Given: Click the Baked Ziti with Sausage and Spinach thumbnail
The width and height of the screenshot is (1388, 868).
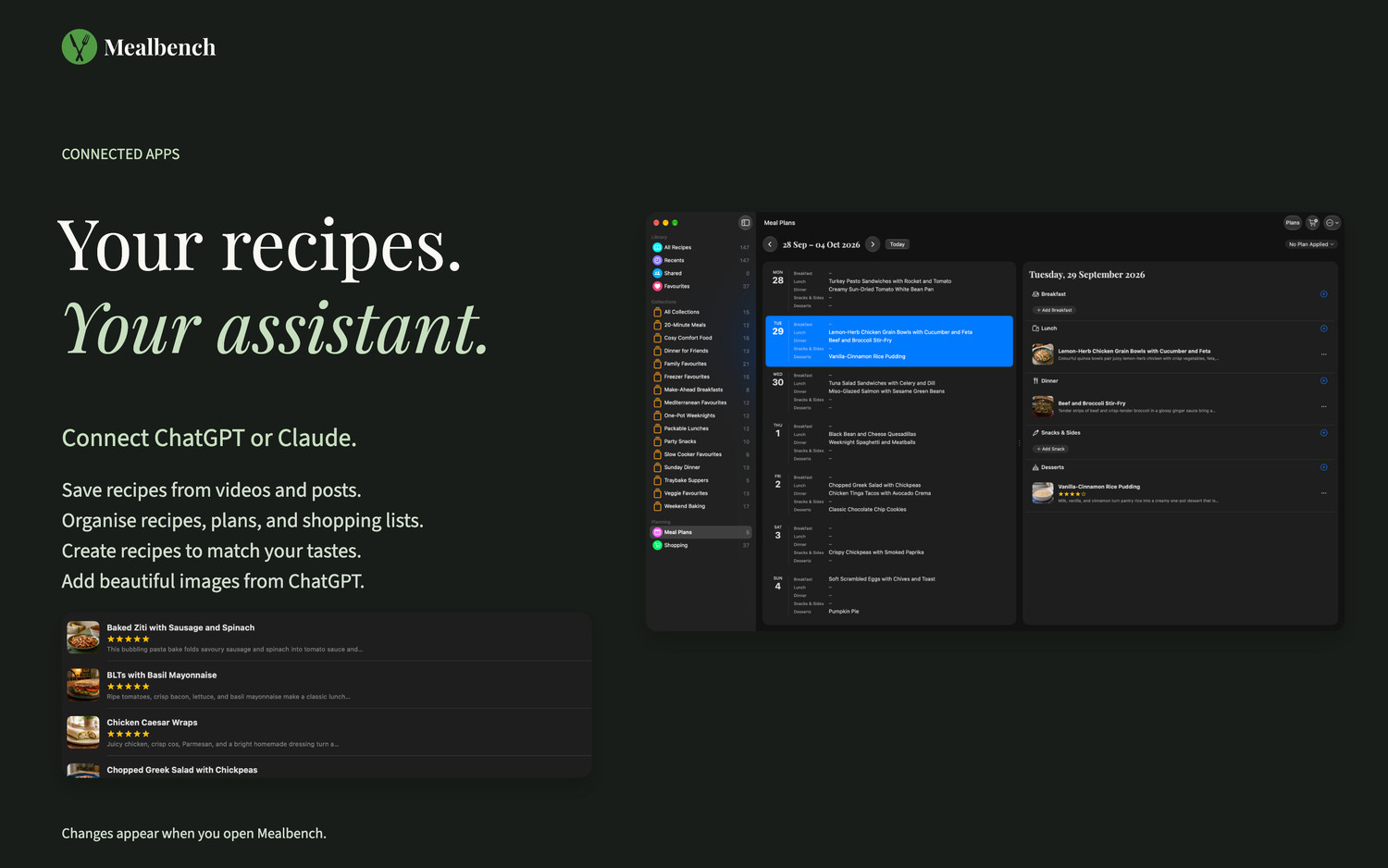Looking at the screenshot, I should 83,638.
